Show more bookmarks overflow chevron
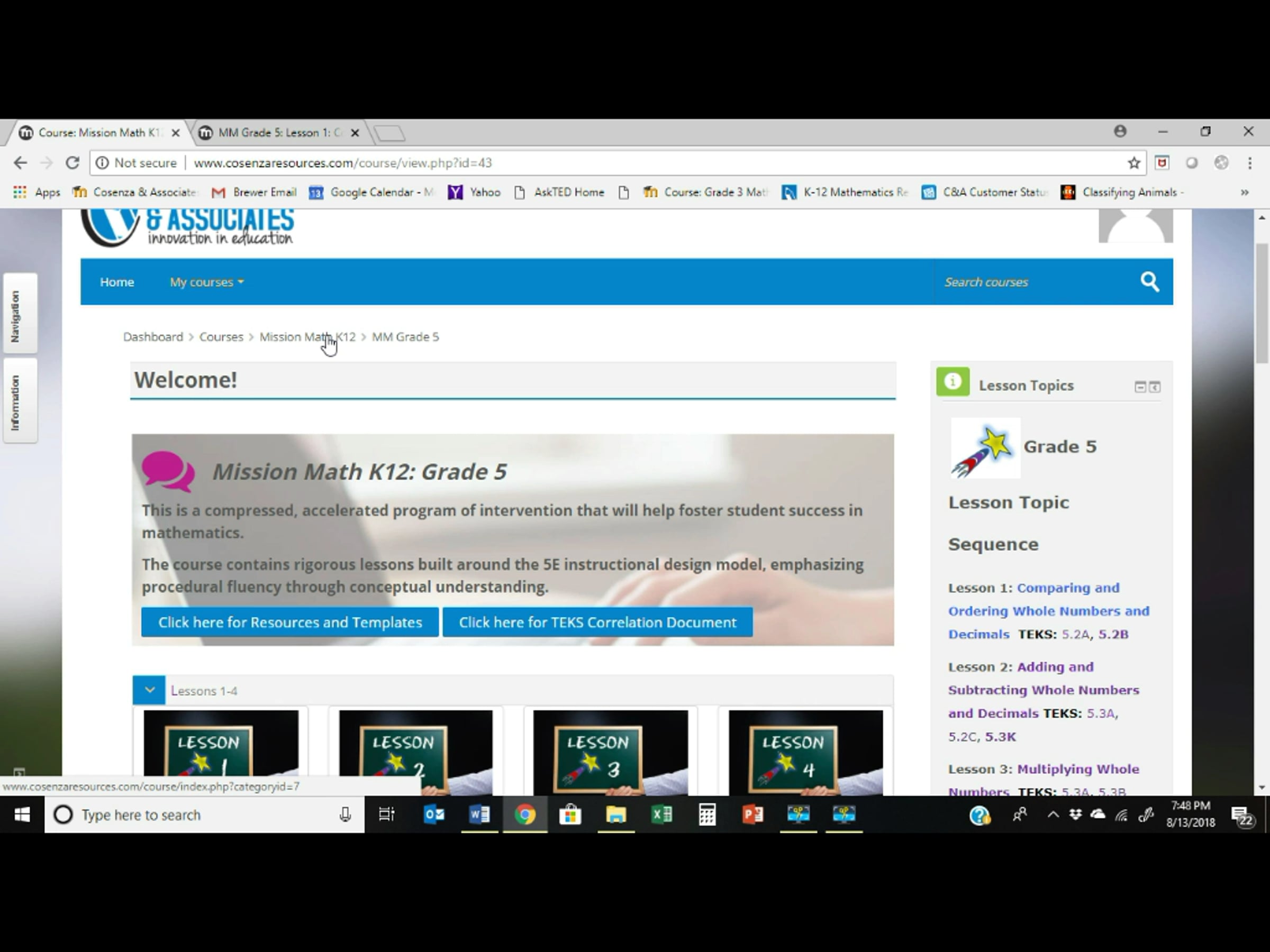Image resolution: width=1270 pixels, height=952 pixels. 1244,192
